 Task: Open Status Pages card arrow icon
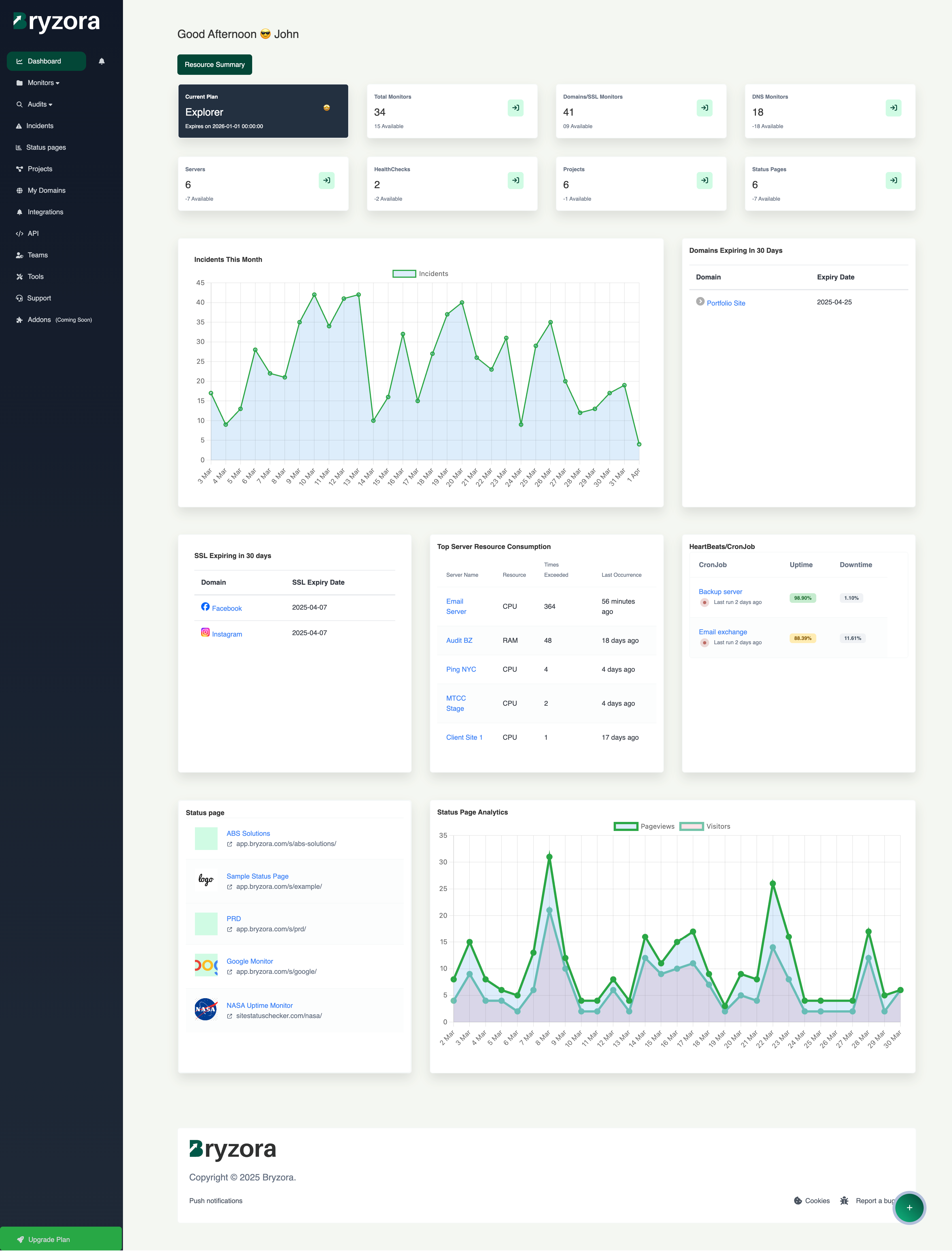point(894,180)
